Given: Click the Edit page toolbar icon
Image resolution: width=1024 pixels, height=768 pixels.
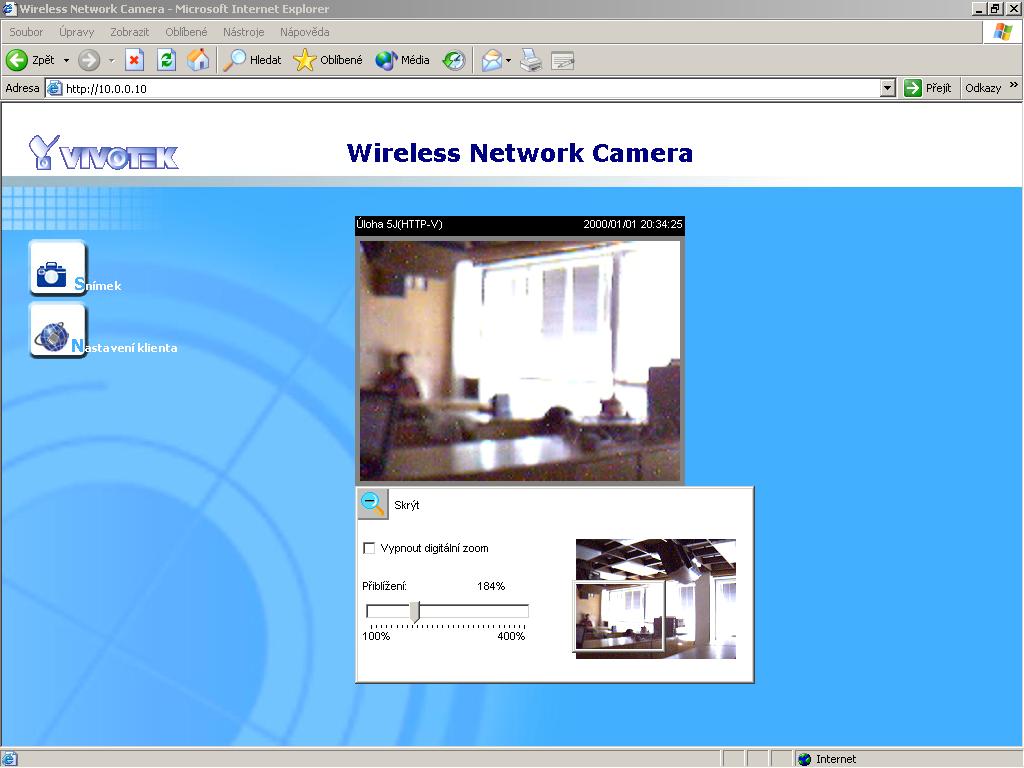Looking at the screenshot, I should 562,61.
